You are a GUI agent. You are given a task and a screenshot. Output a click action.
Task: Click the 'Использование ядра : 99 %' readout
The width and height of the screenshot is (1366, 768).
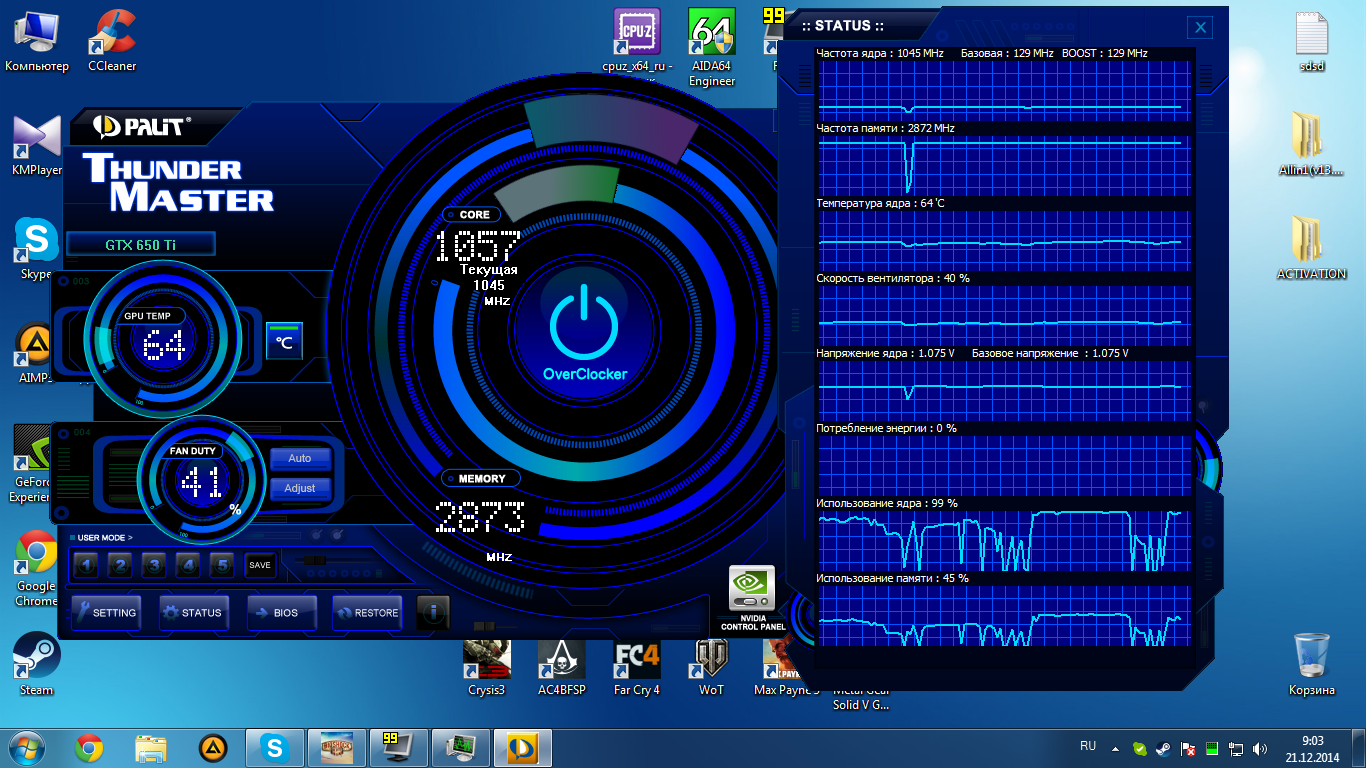886,503
